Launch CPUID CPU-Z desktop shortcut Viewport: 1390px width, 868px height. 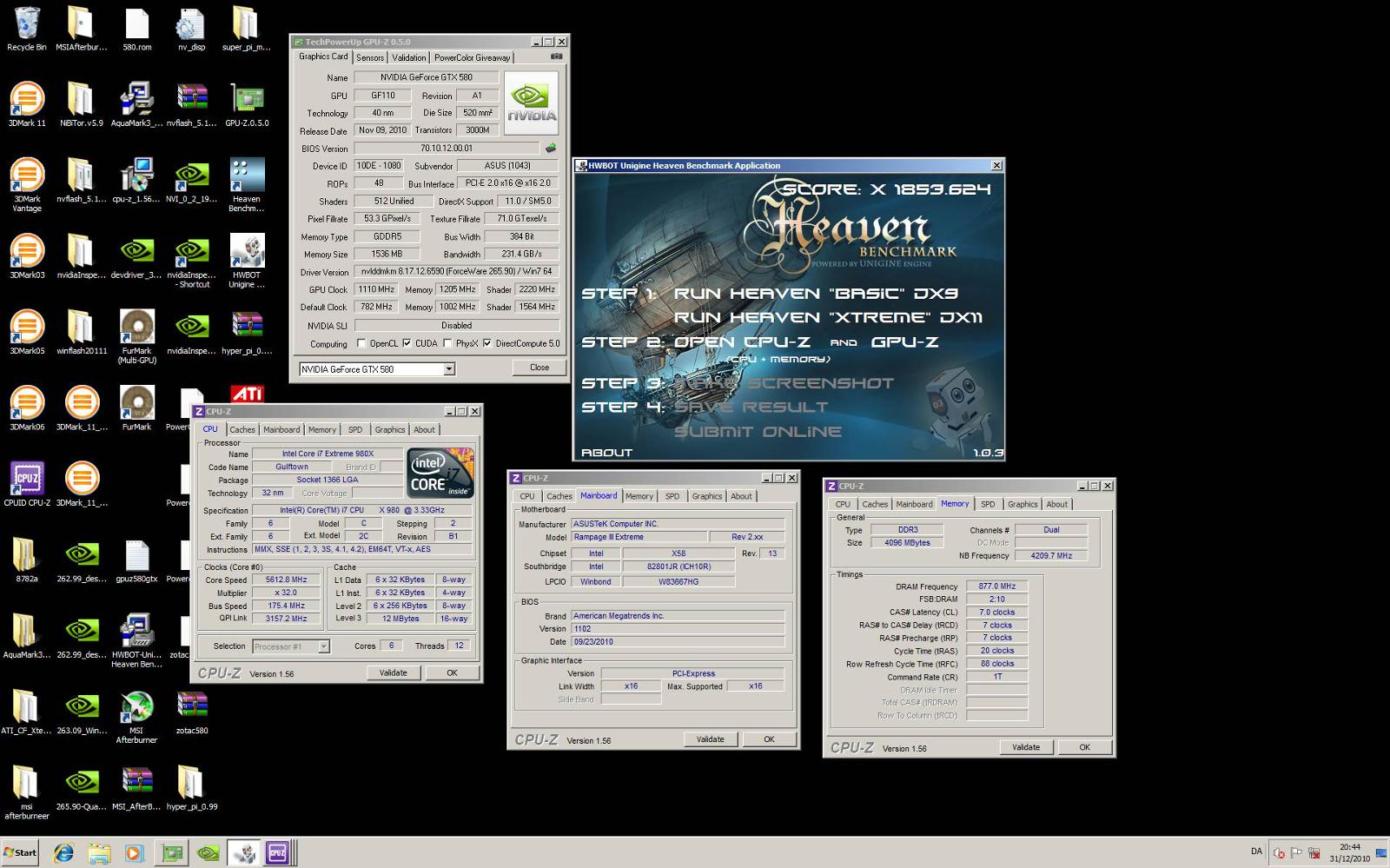click(27, 484)
